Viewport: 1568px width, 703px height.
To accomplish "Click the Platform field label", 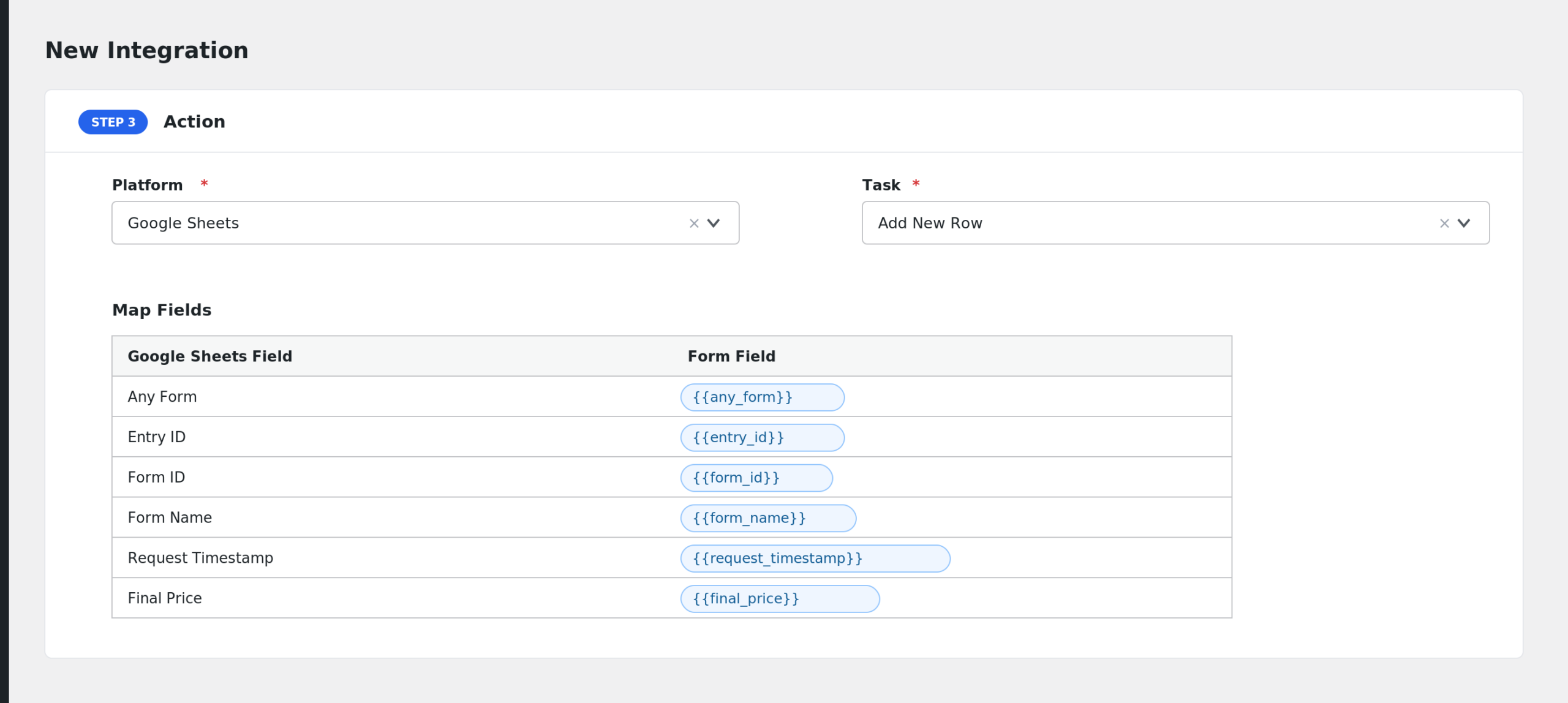I will [x=148, y=185].
